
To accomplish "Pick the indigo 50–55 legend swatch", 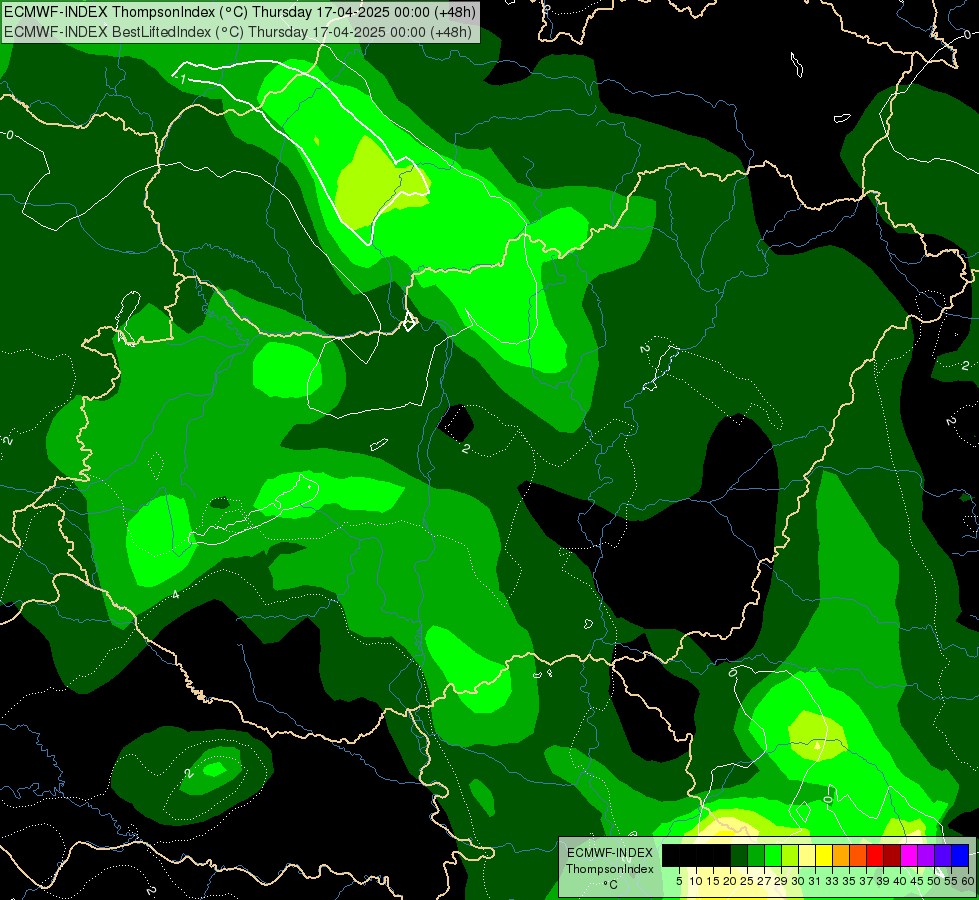I will click(943, 856).
